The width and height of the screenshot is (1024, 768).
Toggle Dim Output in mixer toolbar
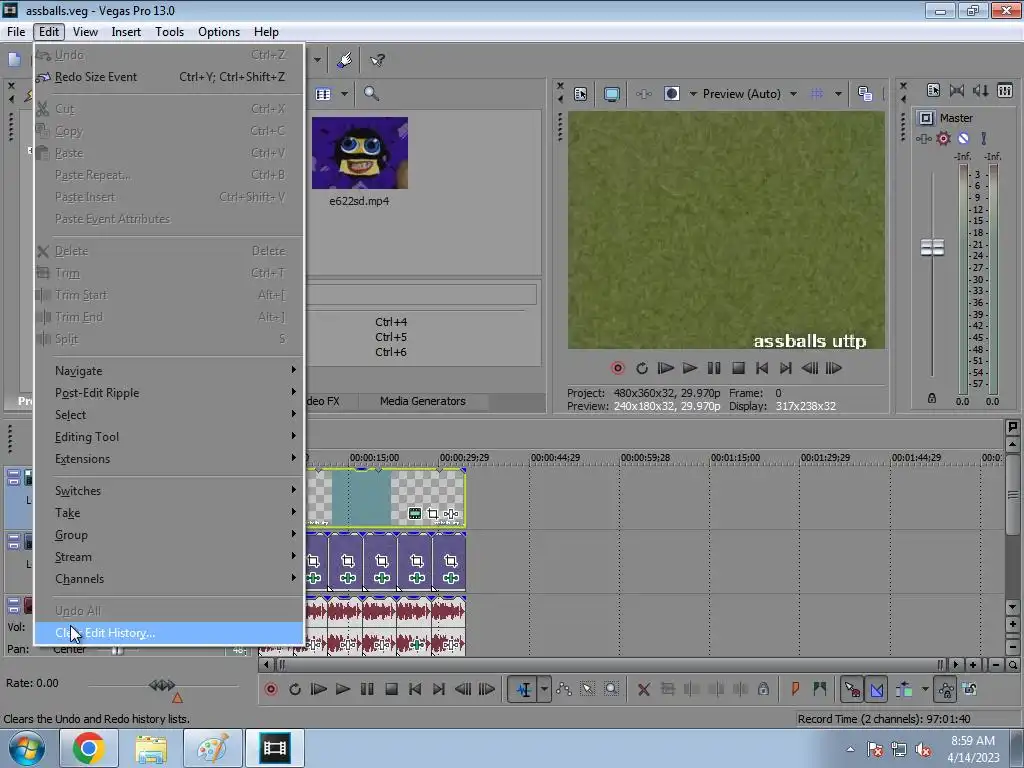click(980, 91)
